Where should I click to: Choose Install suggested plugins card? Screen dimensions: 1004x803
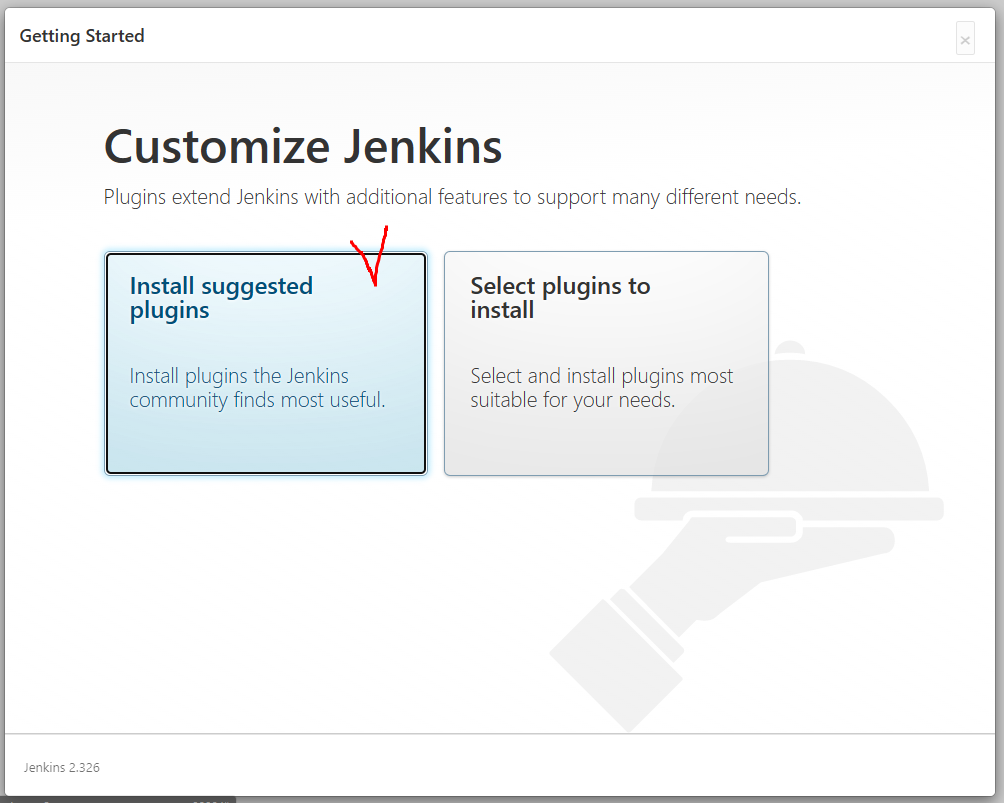266,363
